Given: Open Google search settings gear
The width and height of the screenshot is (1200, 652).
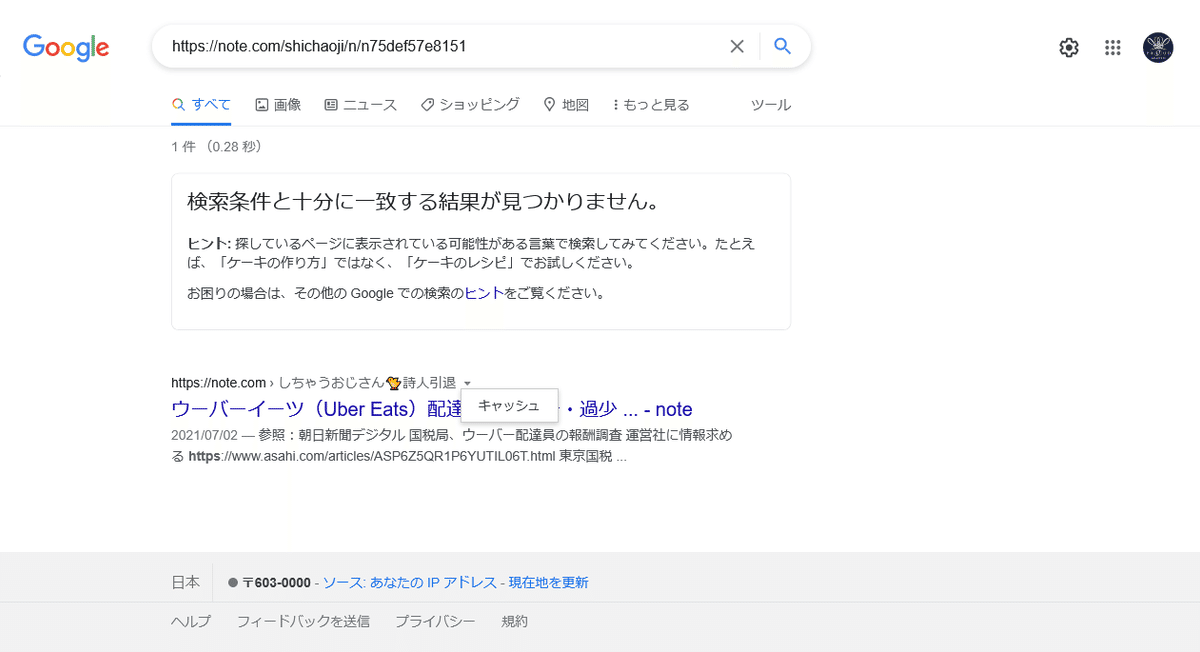Looking at the screenshot, I should pos(1068,47).
